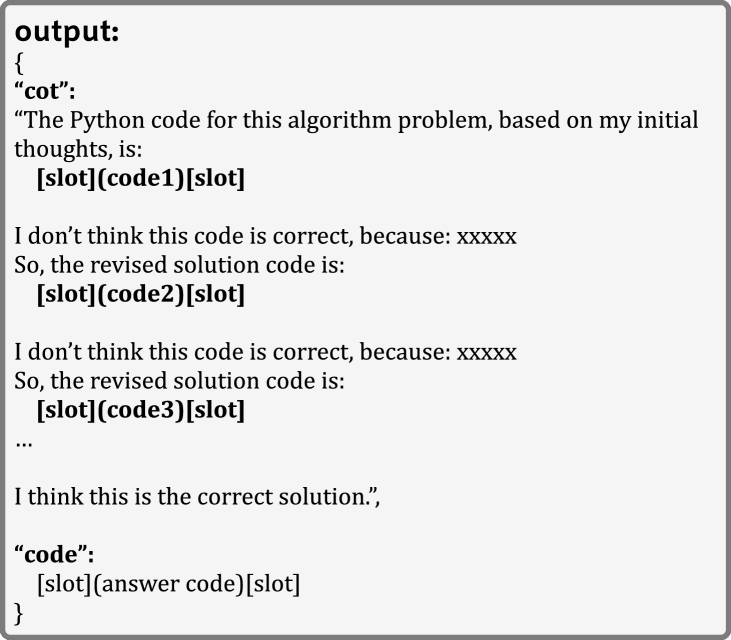Click the "output:" heading
The image size is (731, 640).
point(67,32)
